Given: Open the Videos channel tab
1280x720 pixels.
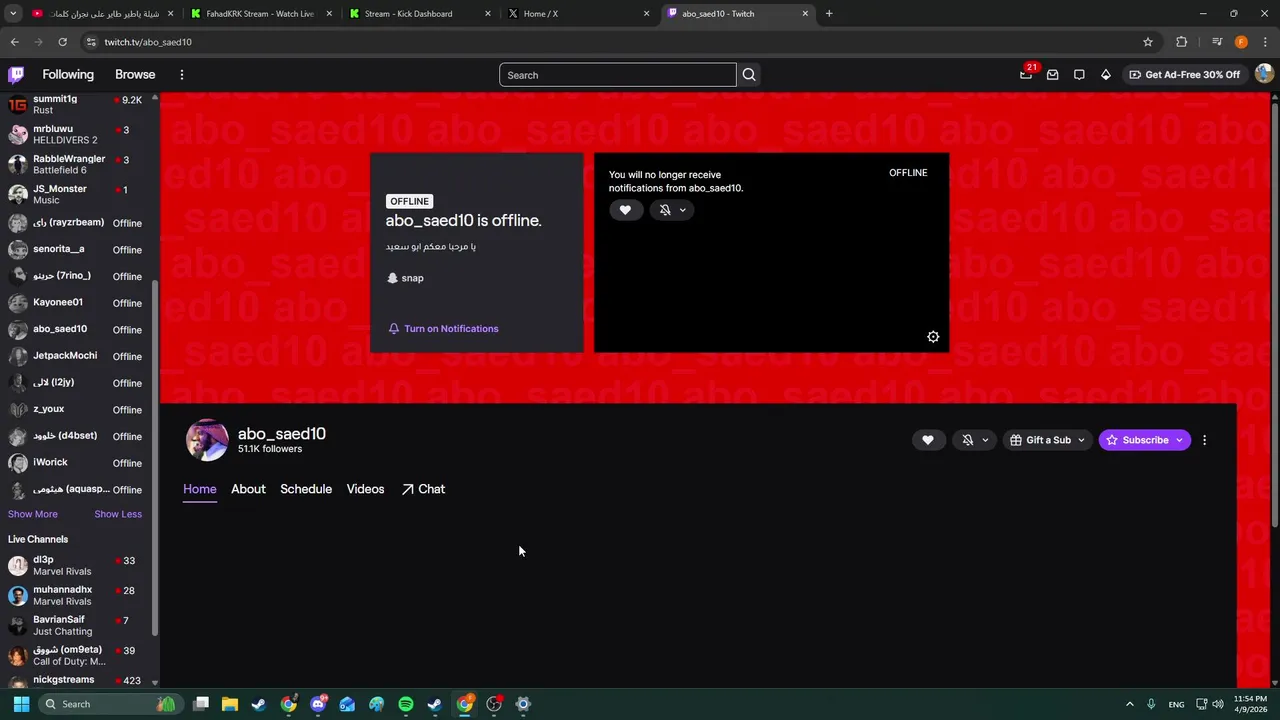Looking at the screenshot, I should [x=365, y=489].
